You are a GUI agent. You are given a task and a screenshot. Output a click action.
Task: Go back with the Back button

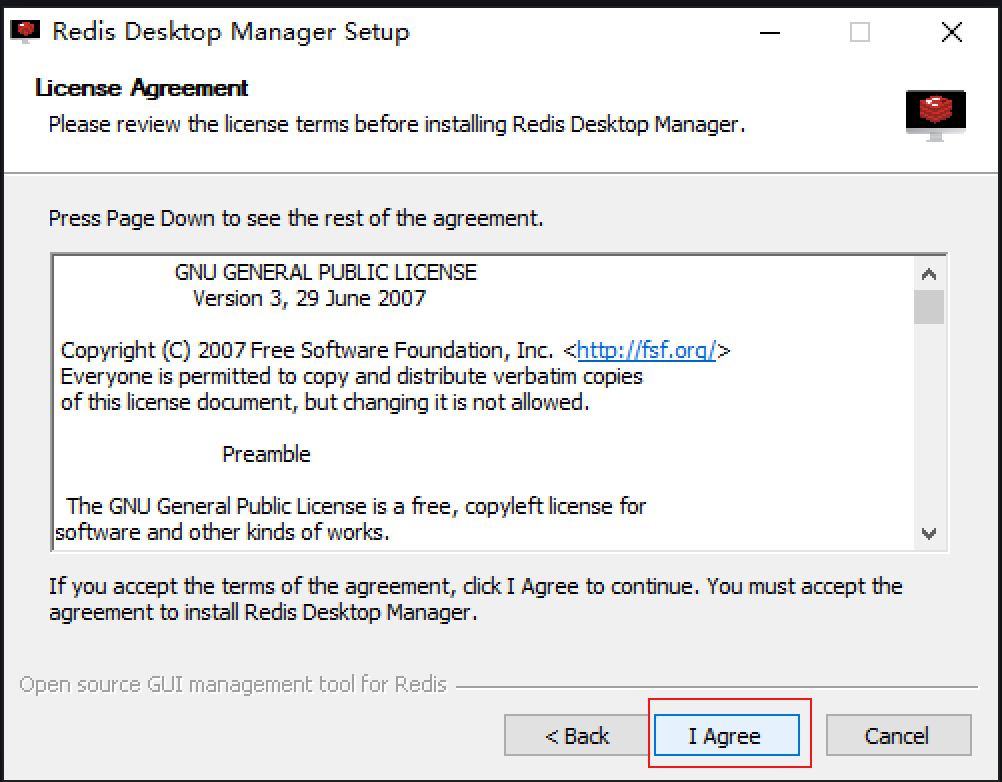pos(577,736)
